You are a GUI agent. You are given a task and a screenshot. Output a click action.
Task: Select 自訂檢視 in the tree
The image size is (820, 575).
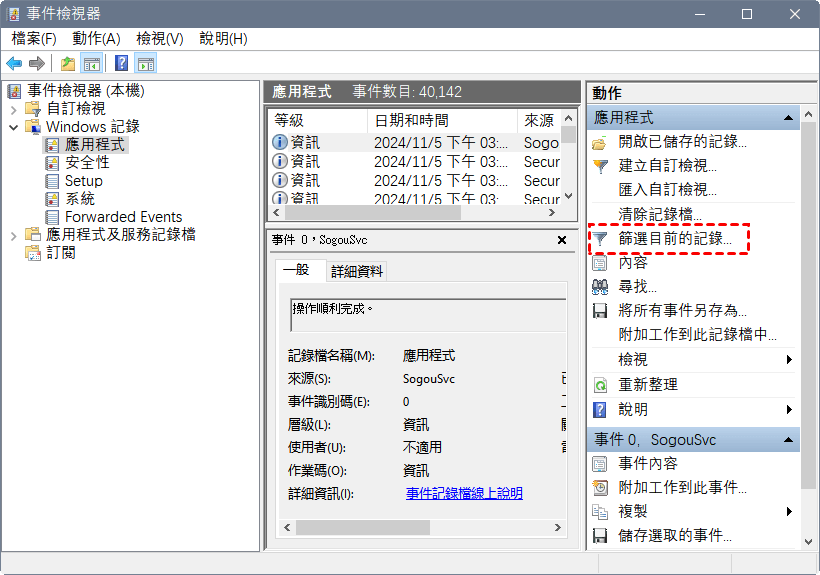click(76, 108)
